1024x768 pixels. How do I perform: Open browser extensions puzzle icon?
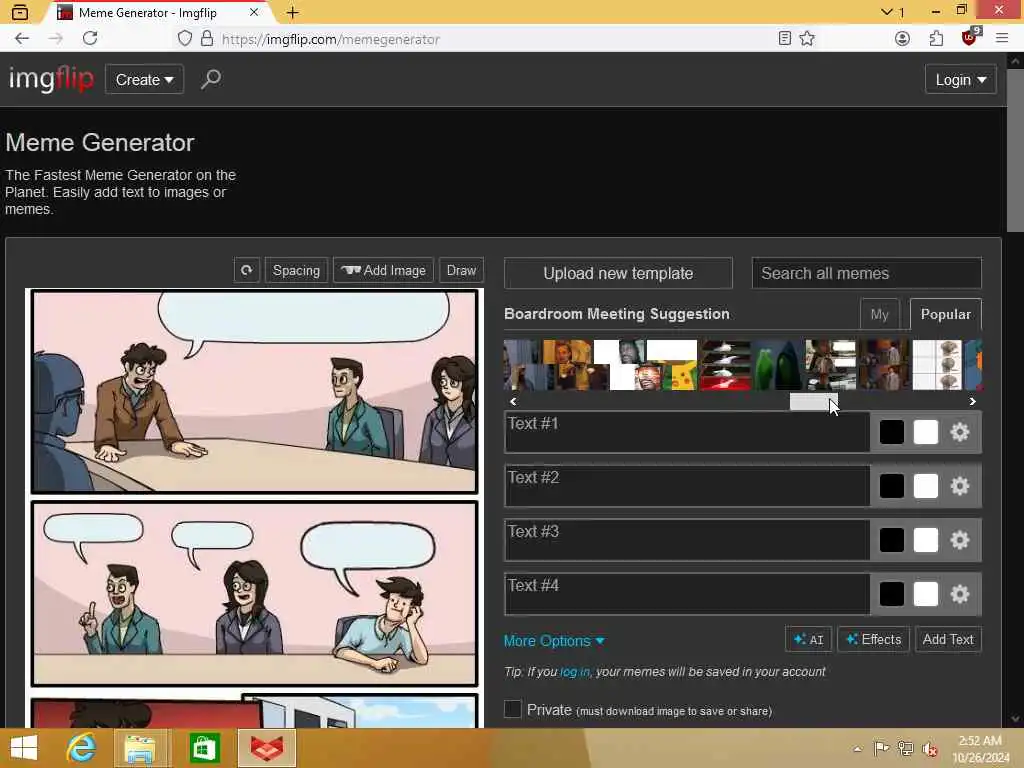point(936,39)
